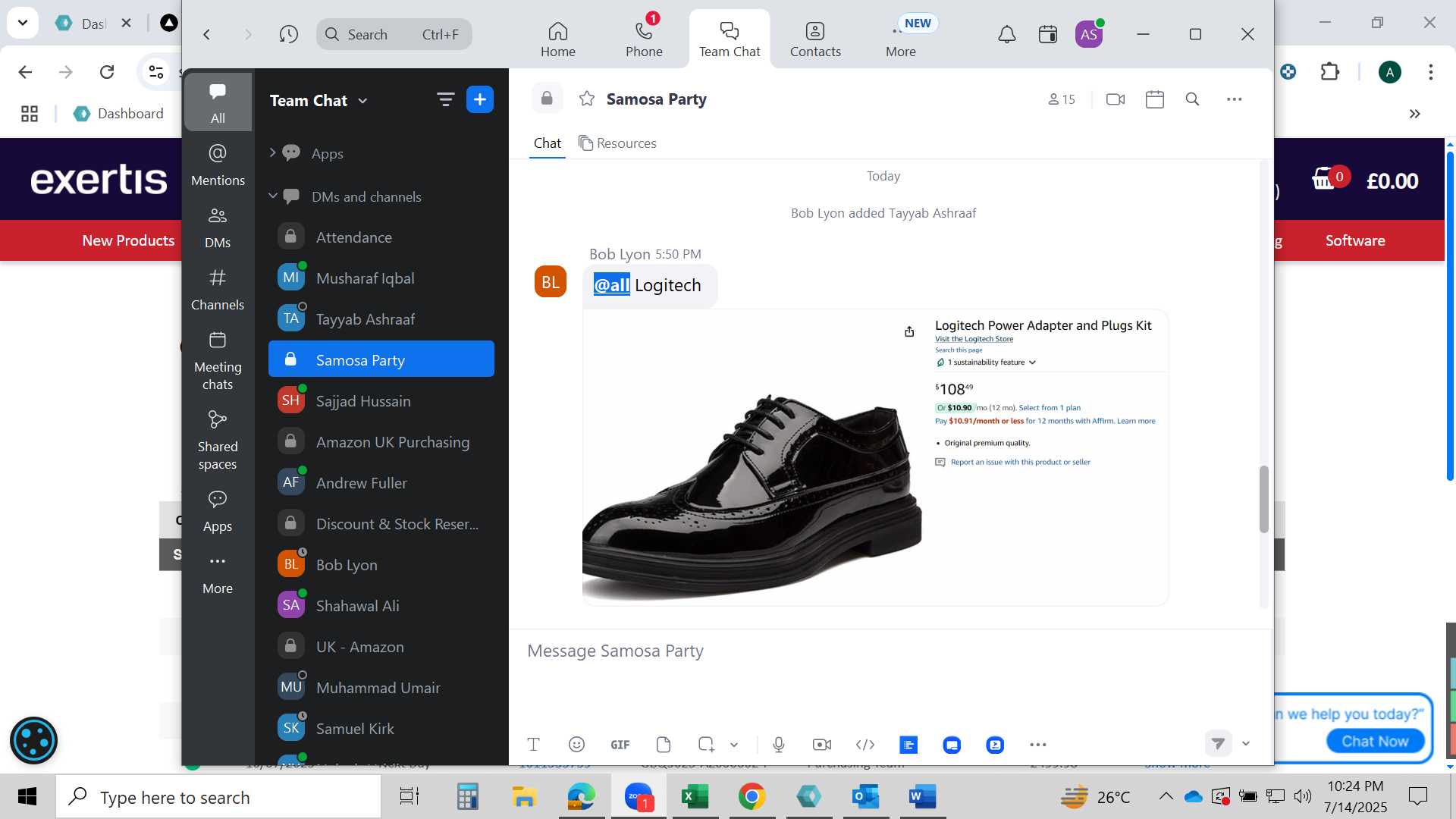This screenshot has height=819, width=1456.
Task: Click the blue plus new chat button
Action: [x=480, y=99]
